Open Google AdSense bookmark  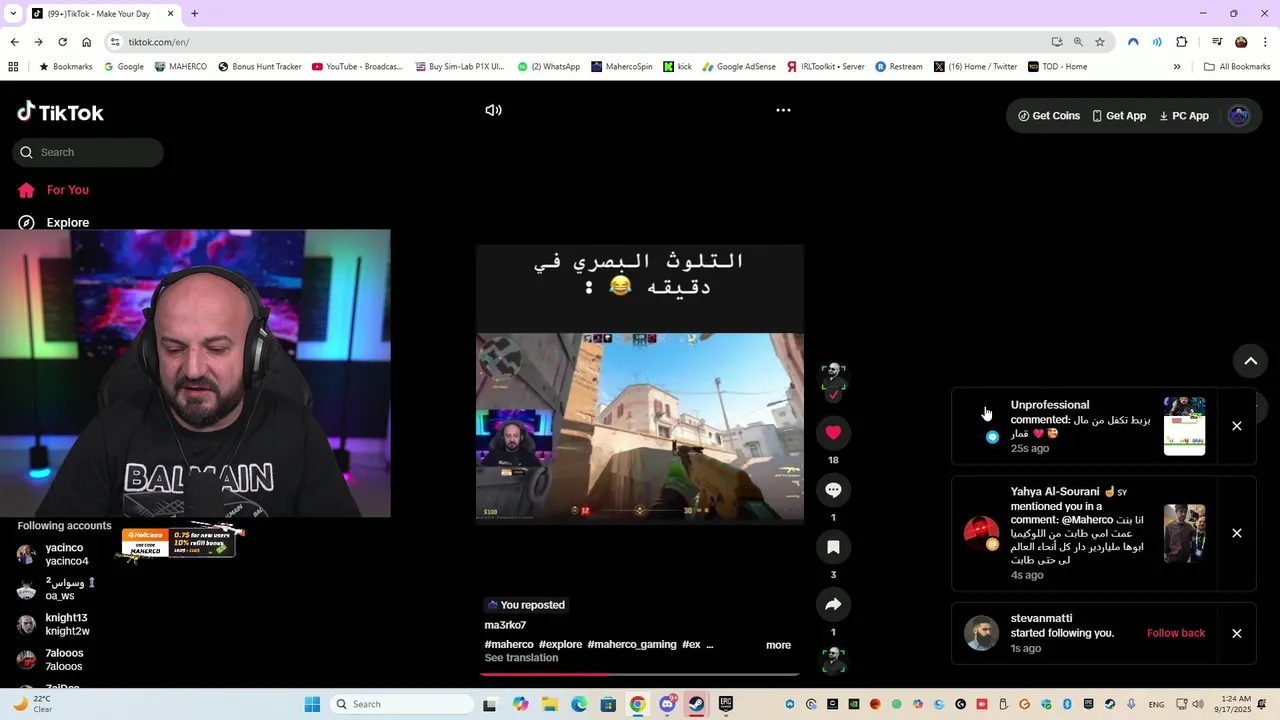click(x=738, y=67)
